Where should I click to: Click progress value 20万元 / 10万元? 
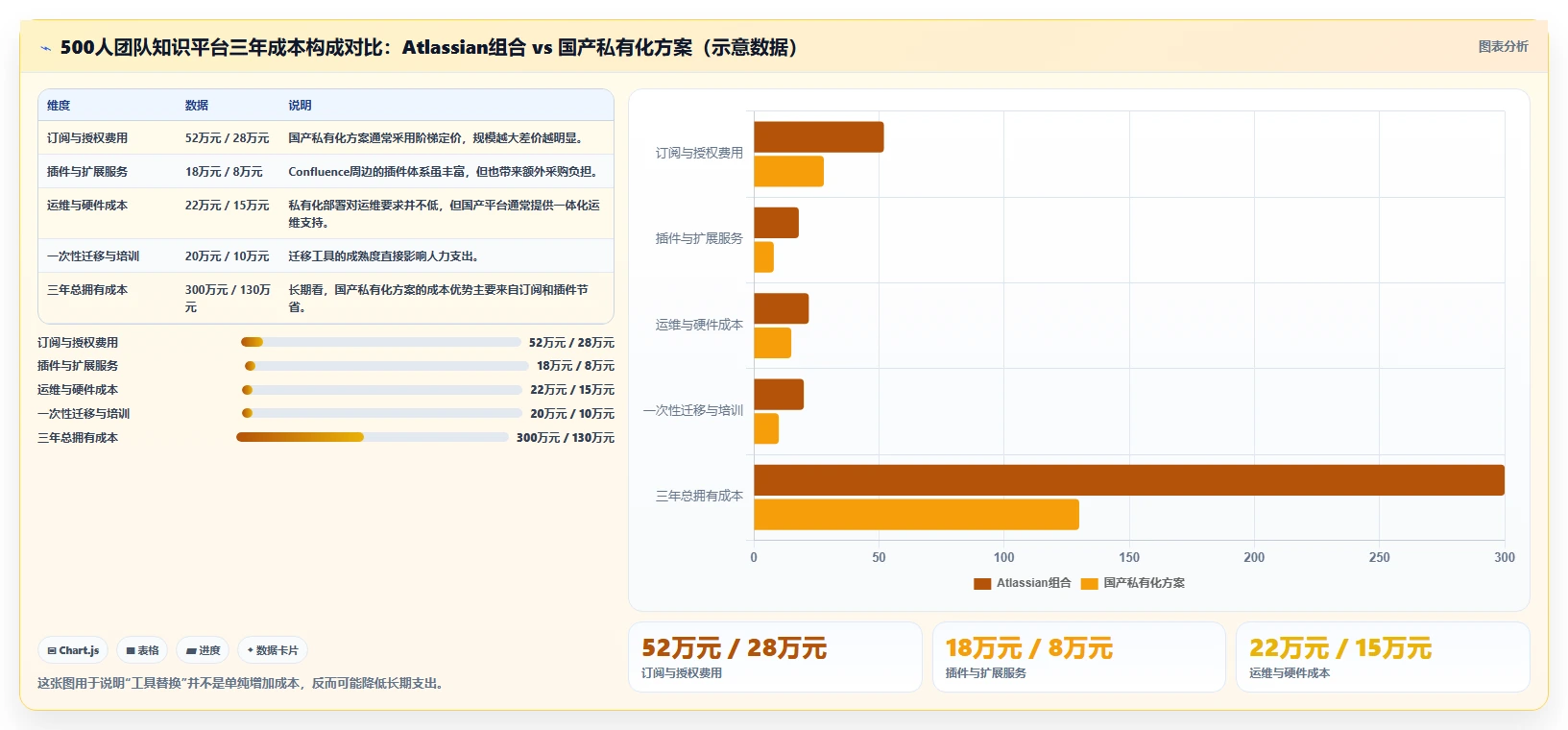(572, 414)
